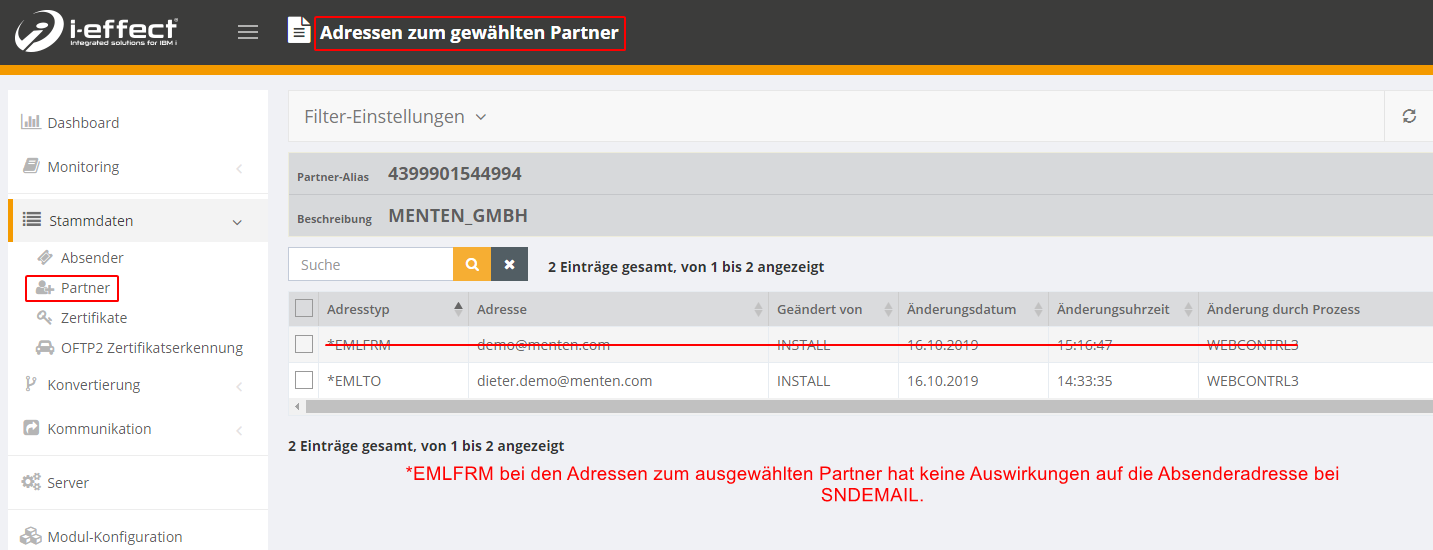This screenshot has height=550, width=1433.
Task: Clear the search with the X button
Action: pos(509,265)
